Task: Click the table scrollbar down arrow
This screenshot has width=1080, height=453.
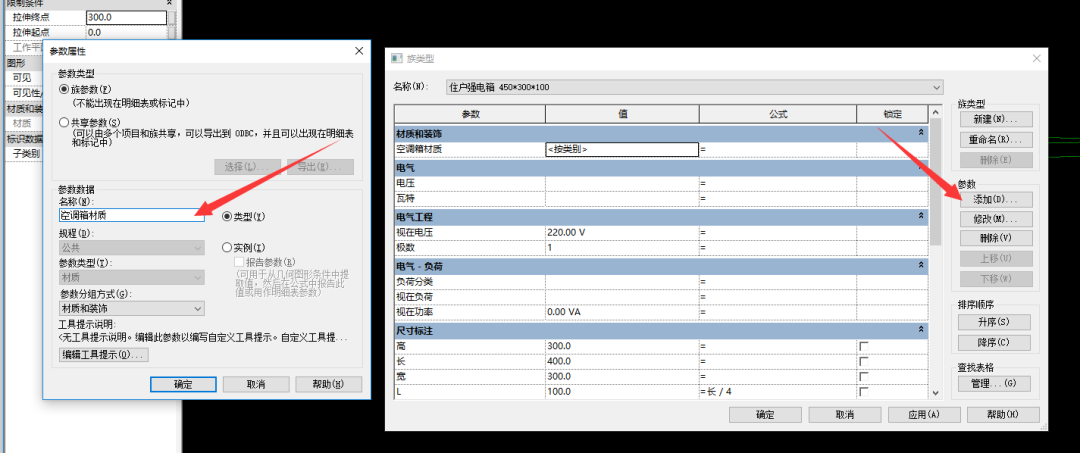Action: coord(935,392)
